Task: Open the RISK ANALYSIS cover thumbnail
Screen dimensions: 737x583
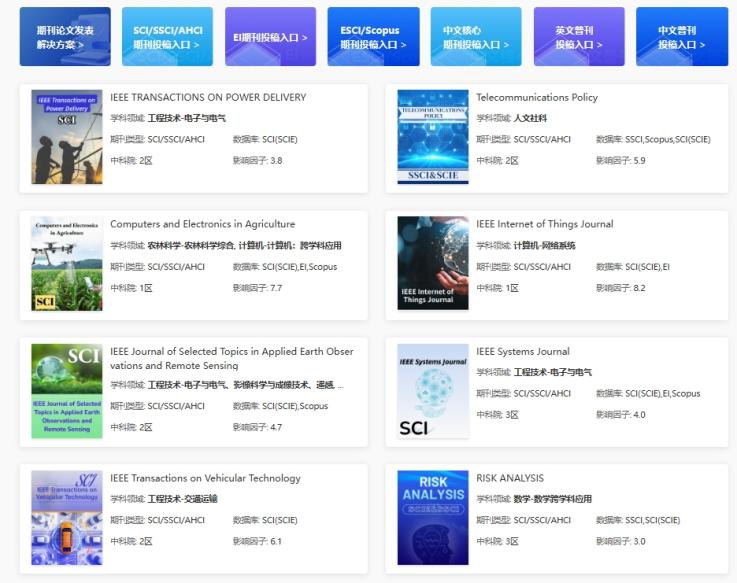Action: pyautogui.click(x=432, y=518)
